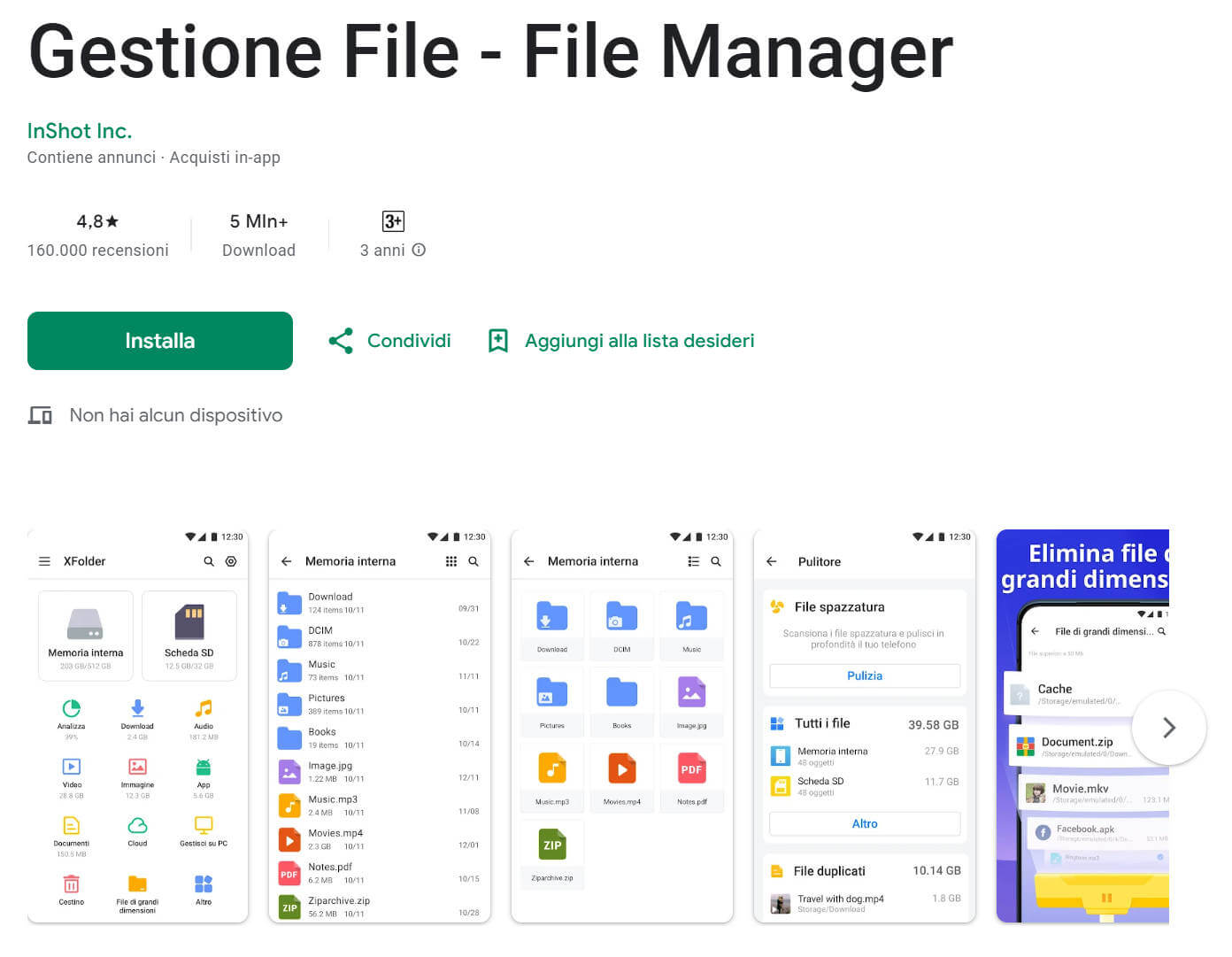Viewport: 1232px width, 957px height.
Task: Tap the Condividi share icon
Action: [341, 340]
